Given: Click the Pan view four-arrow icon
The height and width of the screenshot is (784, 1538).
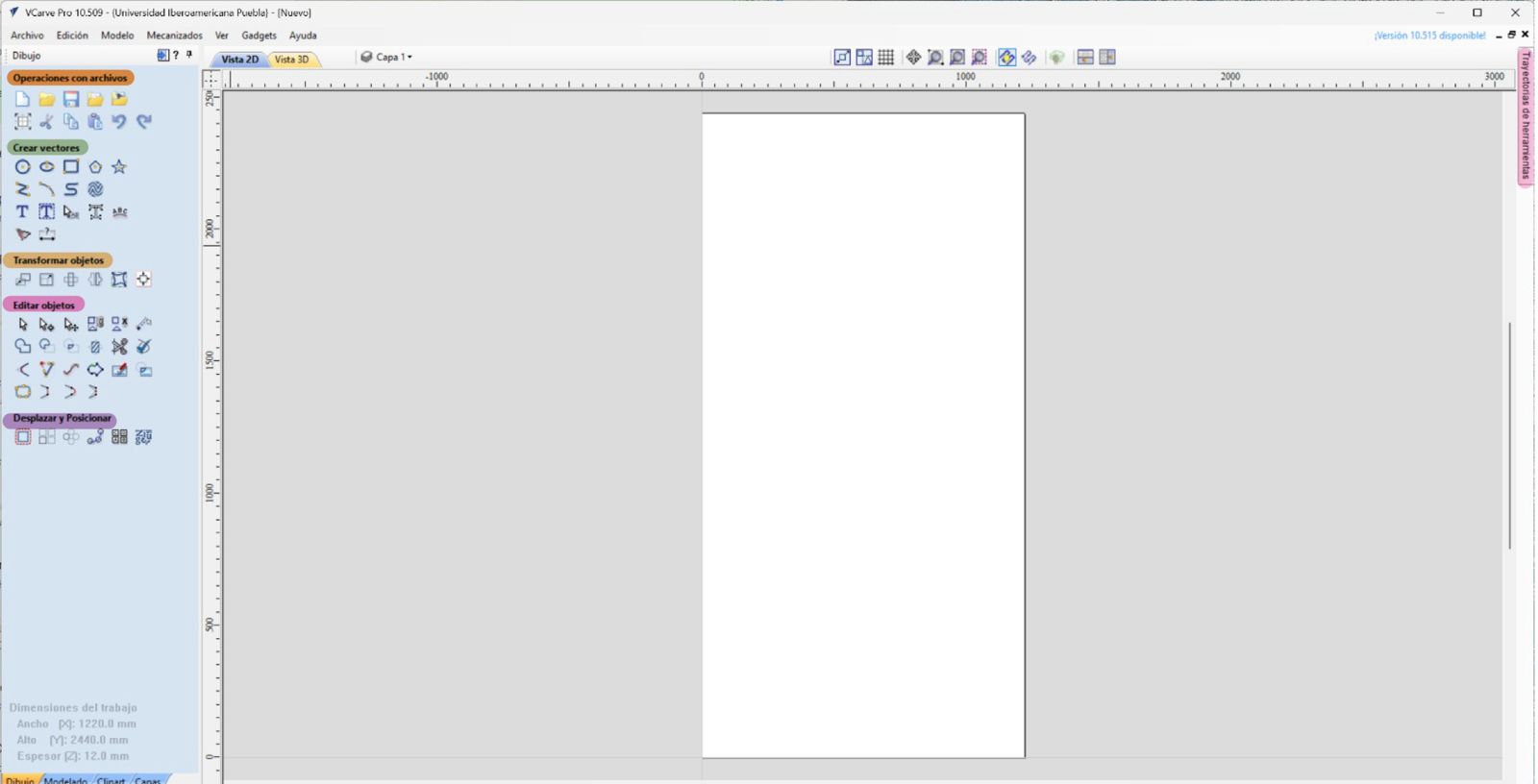Looking at the screenshot, I should tap(913, 58).
